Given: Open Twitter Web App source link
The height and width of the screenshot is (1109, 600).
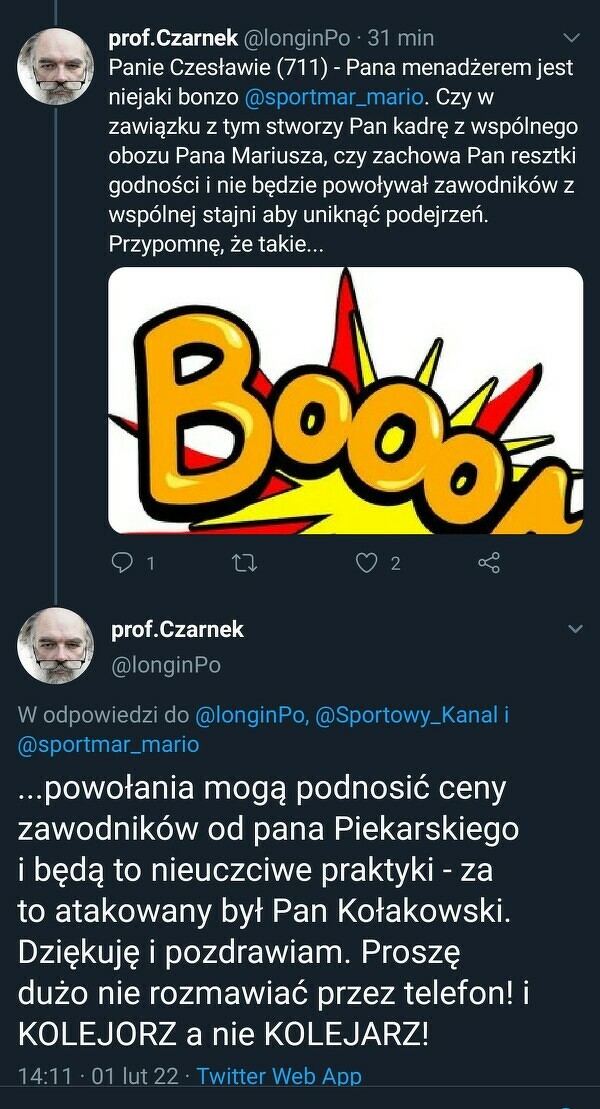Looking at the screenshot, I should click(279, 1076).
